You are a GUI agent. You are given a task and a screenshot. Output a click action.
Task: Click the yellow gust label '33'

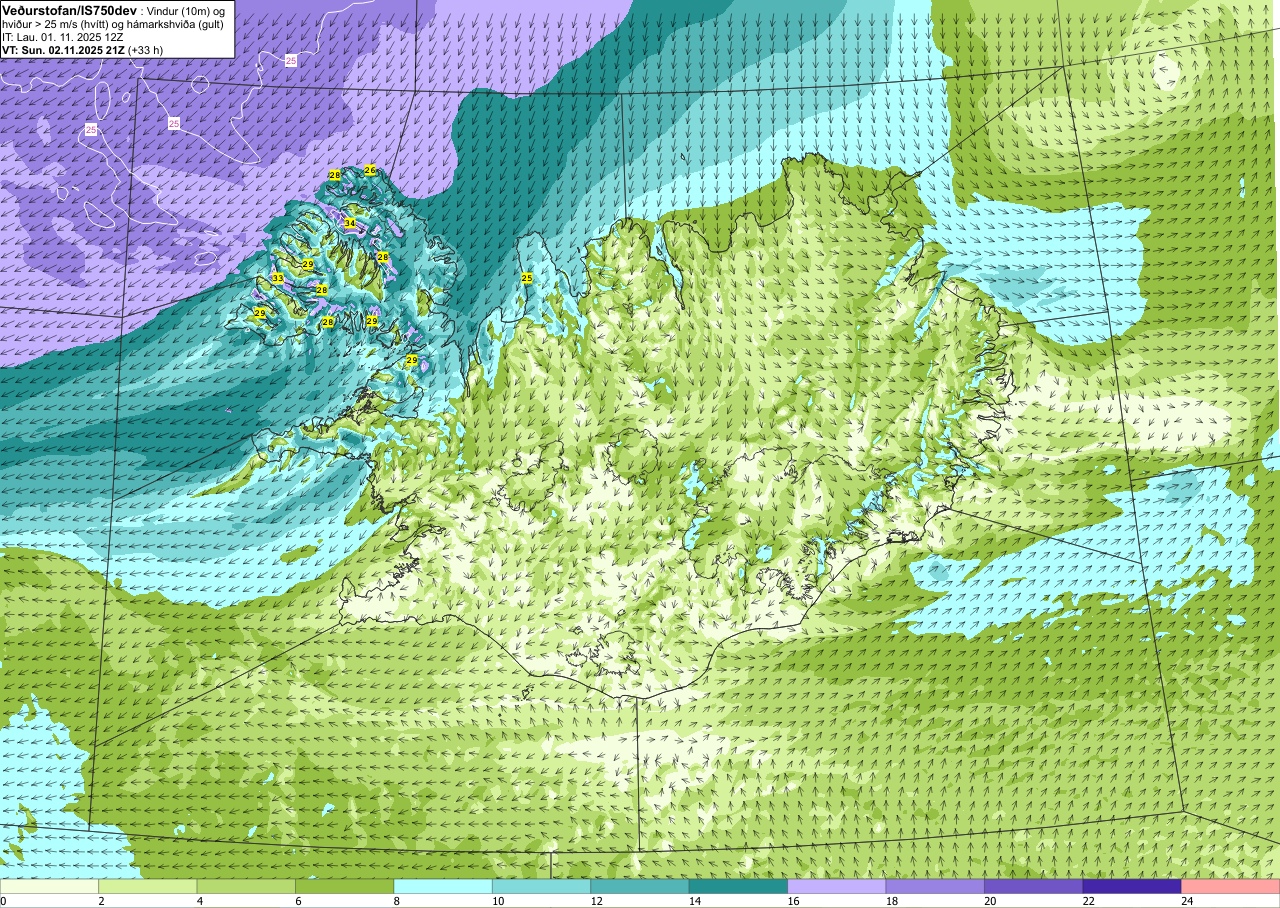point(278,277)
